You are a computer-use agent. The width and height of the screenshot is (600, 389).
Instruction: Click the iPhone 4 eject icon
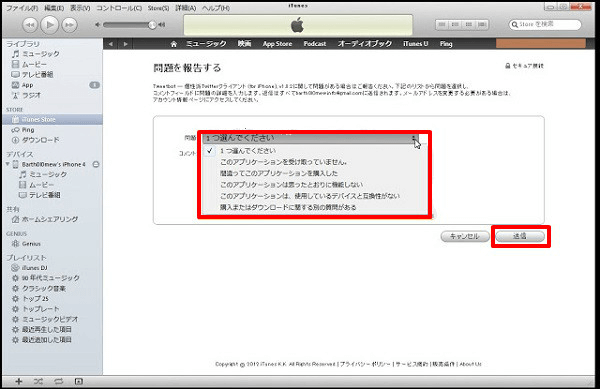pos(96,164)
